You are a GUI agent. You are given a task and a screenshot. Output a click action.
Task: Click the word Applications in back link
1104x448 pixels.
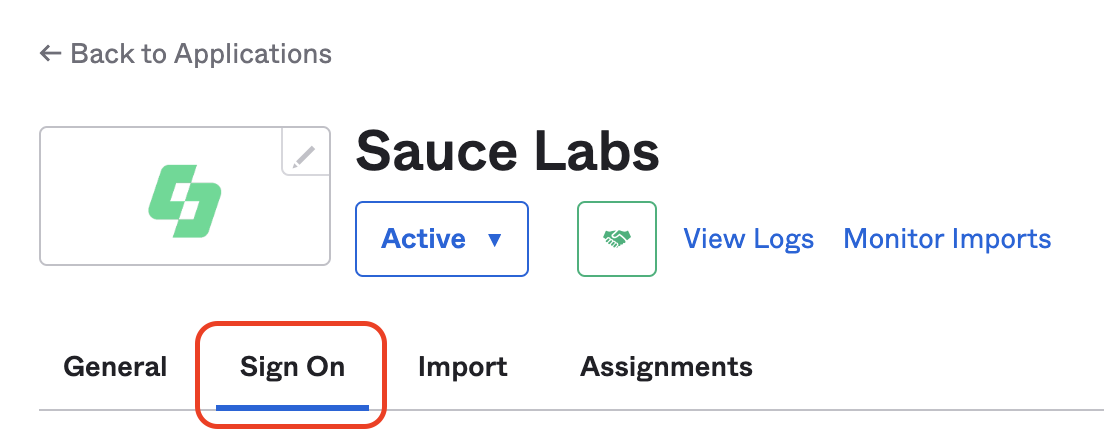click(x=252, y=54)
